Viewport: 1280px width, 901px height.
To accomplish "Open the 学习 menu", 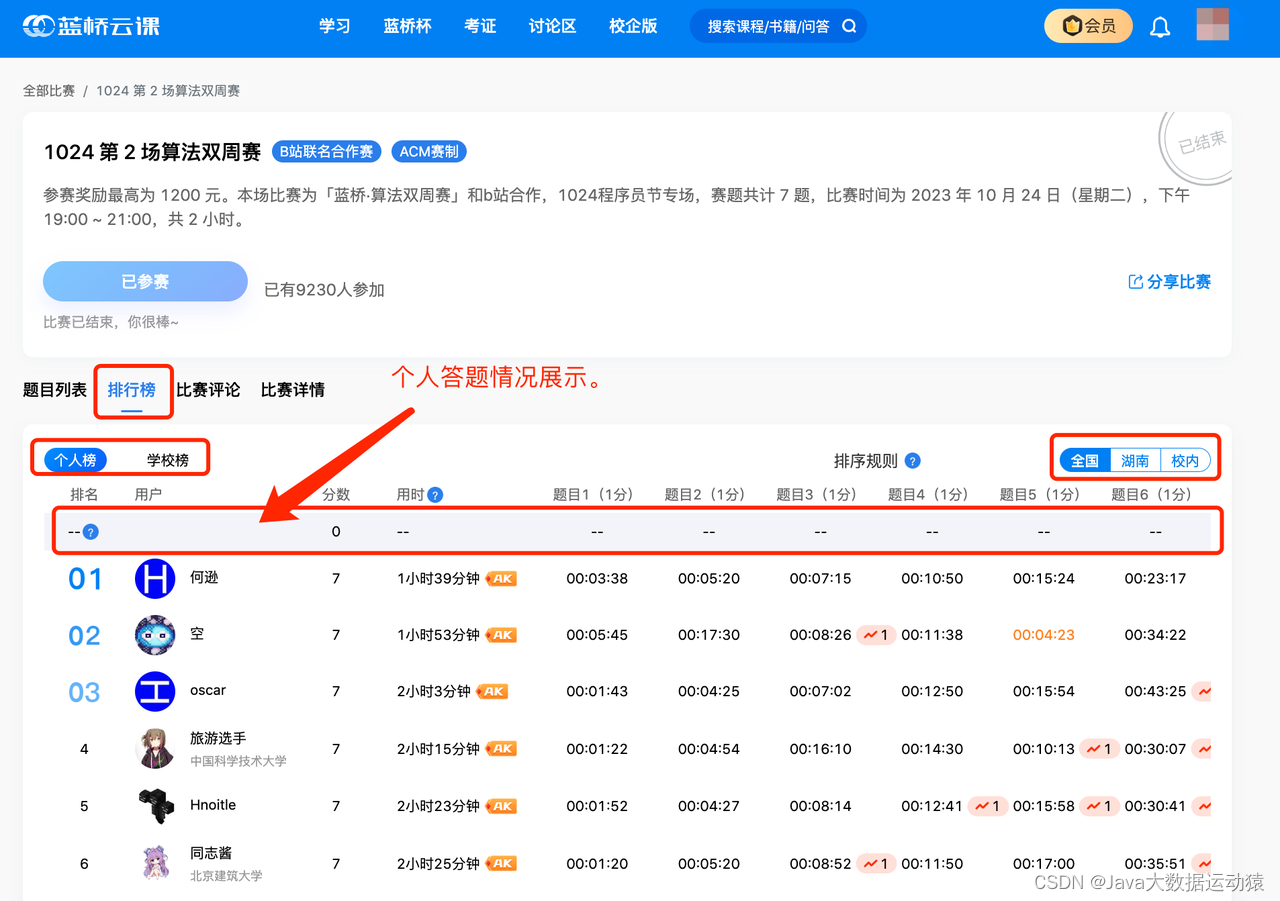I will tap(335, 26).
